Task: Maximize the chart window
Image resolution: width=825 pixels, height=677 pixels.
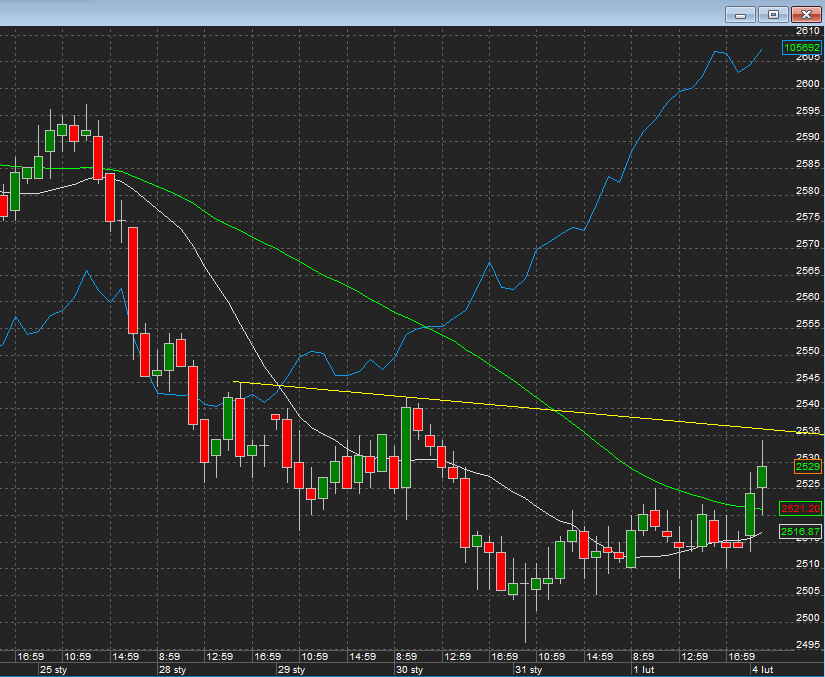Action: point(773,14)
